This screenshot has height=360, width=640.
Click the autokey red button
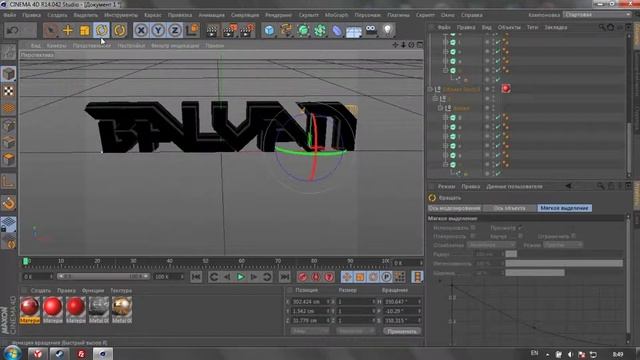coord(316,277)
